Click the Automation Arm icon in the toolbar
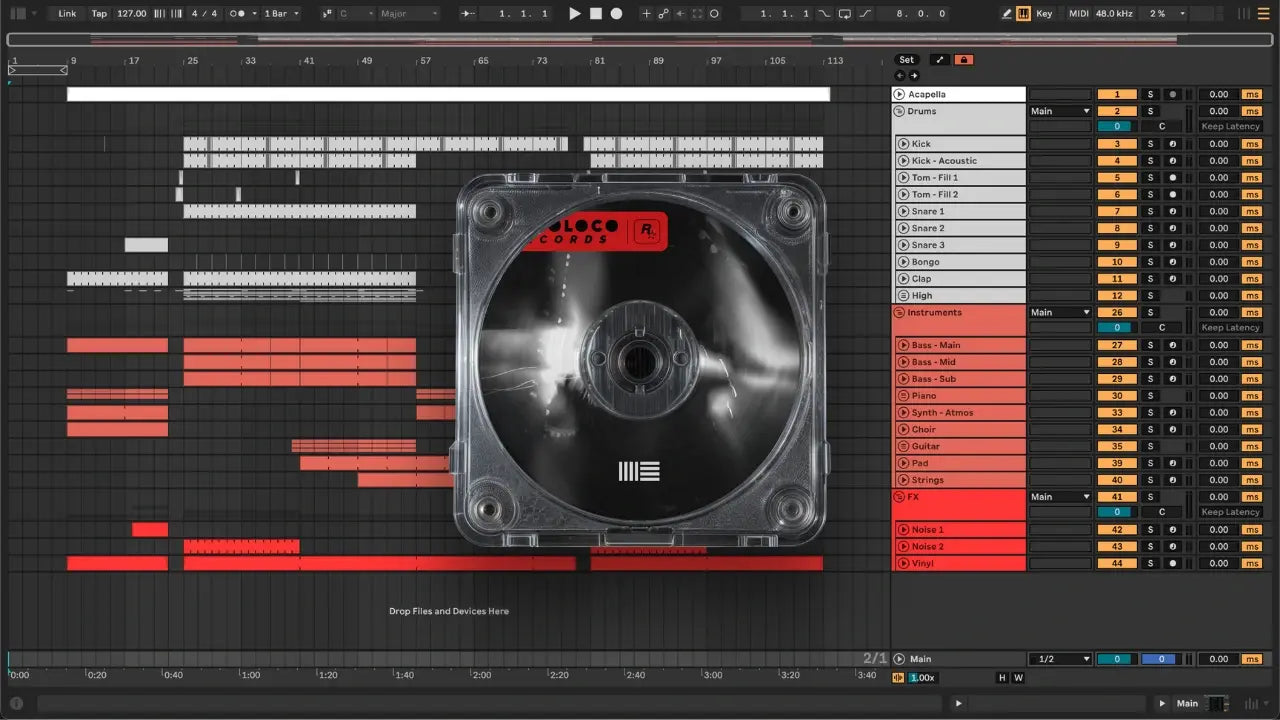1280x720 pixels. coord(662,14)
